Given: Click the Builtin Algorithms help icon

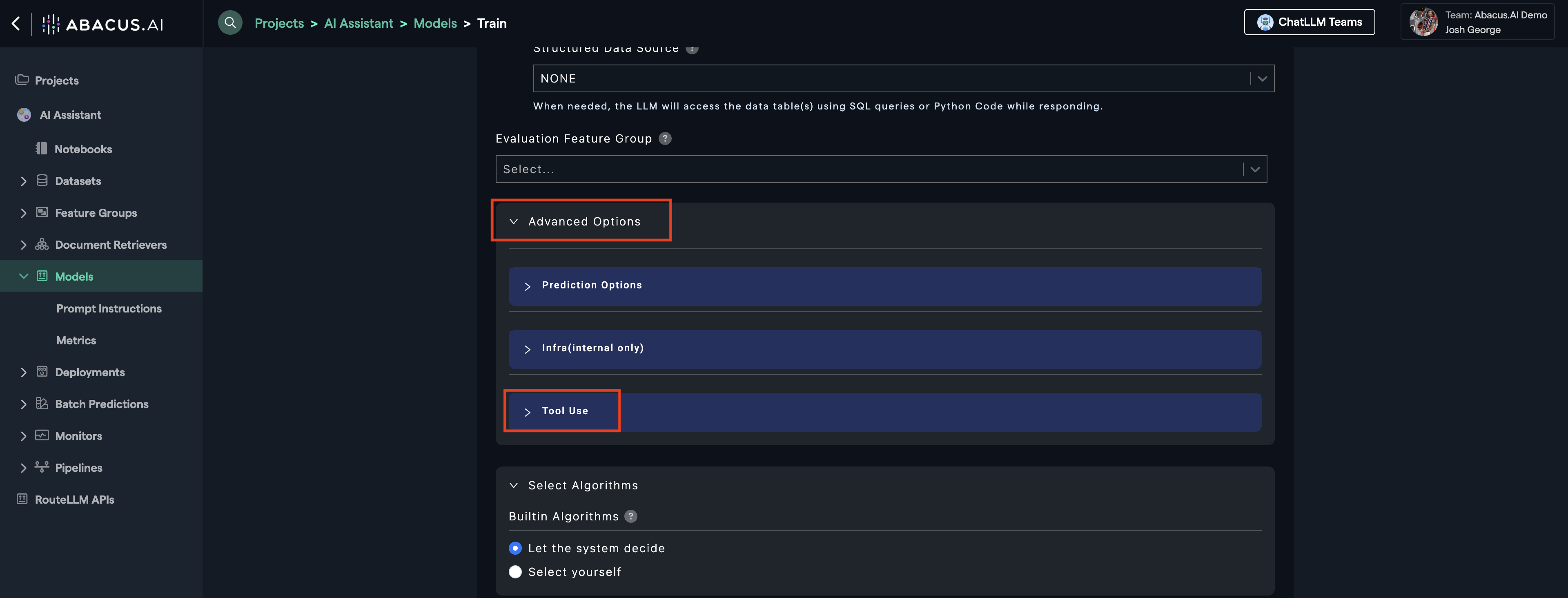Looking at the screenshot, I should pyautogui.click(x=631, y=516).
